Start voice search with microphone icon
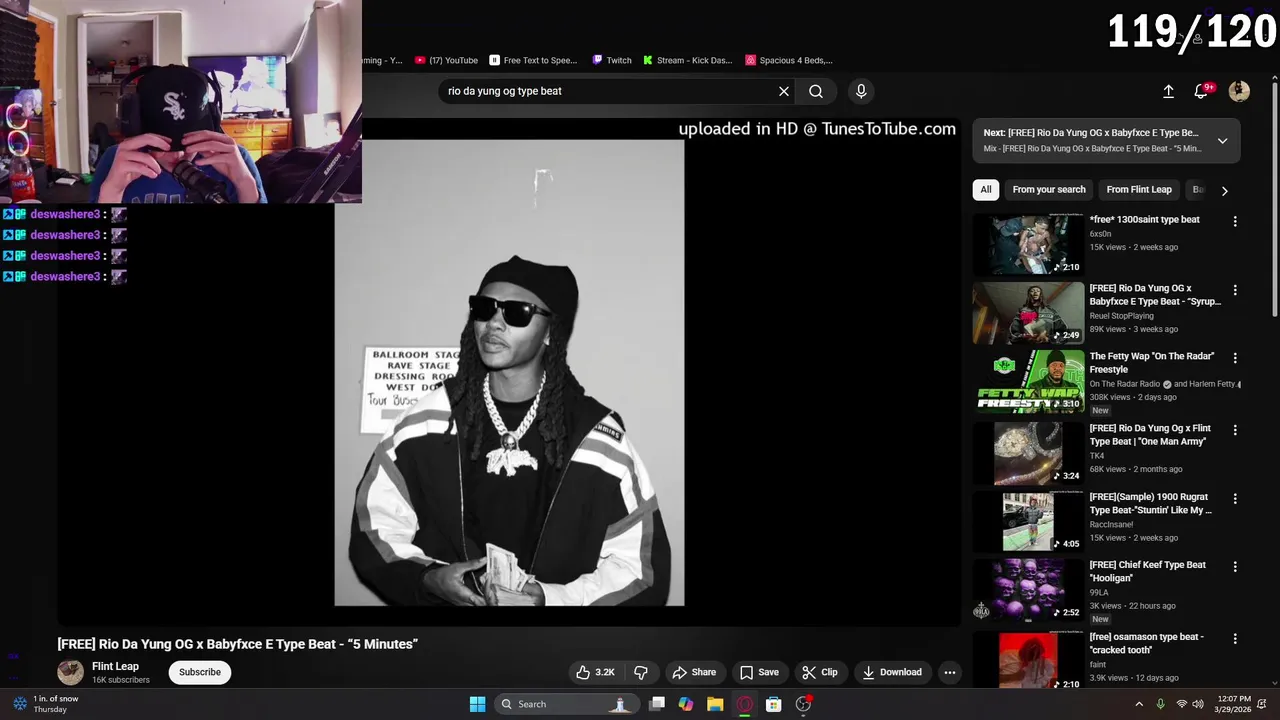The height and width of the screenshot is (720, 1280). pyautogui.click(x=861, y=91)
